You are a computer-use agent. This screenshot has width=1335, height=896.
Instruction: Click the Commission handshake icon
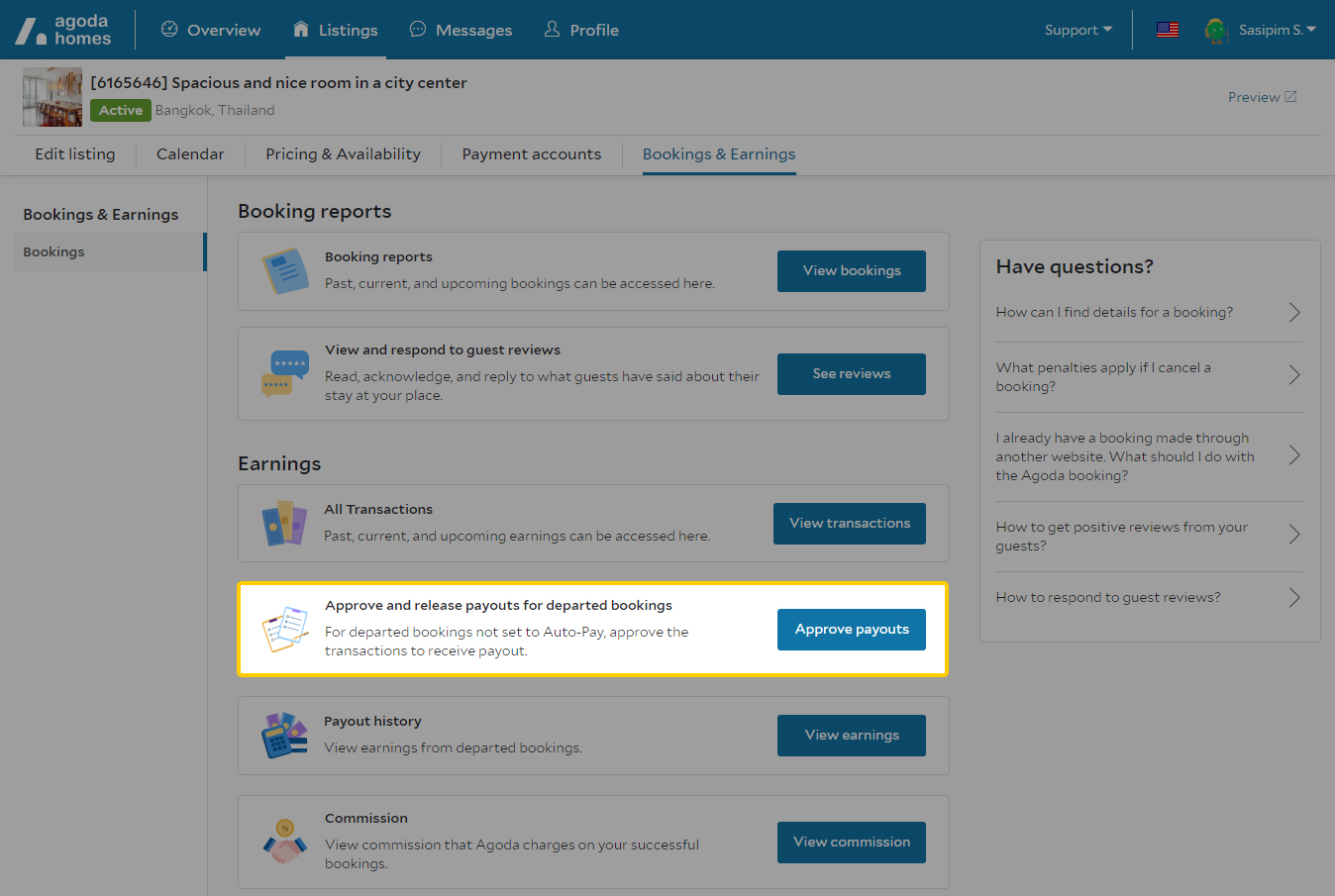[285, 842]
